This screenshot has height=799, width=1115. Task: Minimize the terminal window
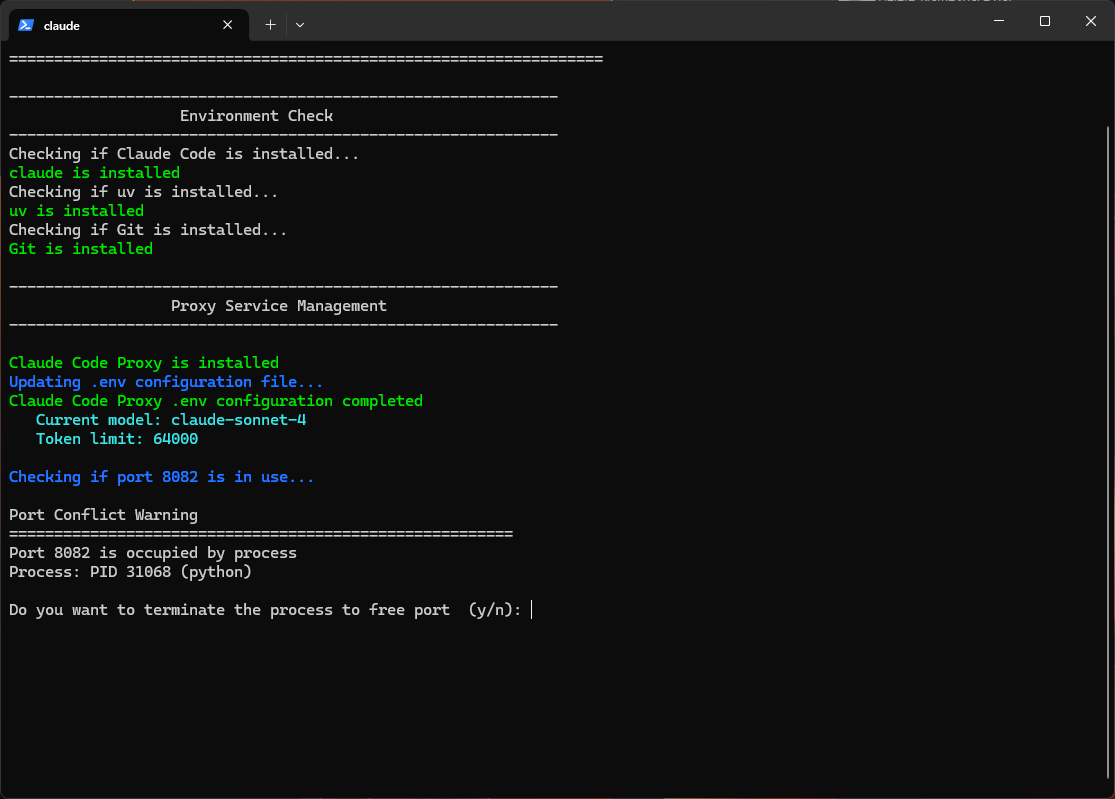click(x=998, y=21)
